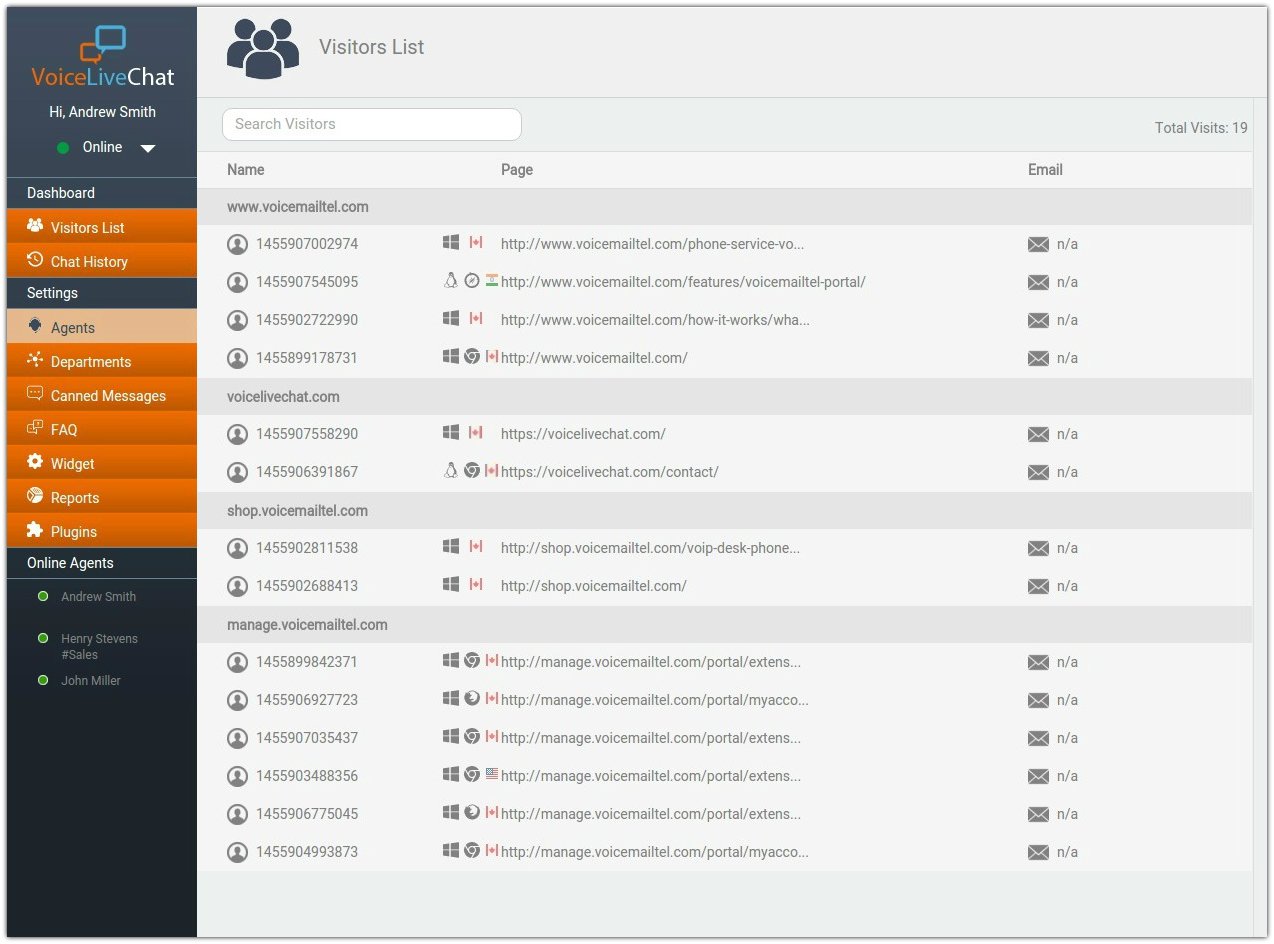This screenshot has width=1274, height=944.
Task: Click the Hi, Andrew Smith greeting
Action: [102, 112]
